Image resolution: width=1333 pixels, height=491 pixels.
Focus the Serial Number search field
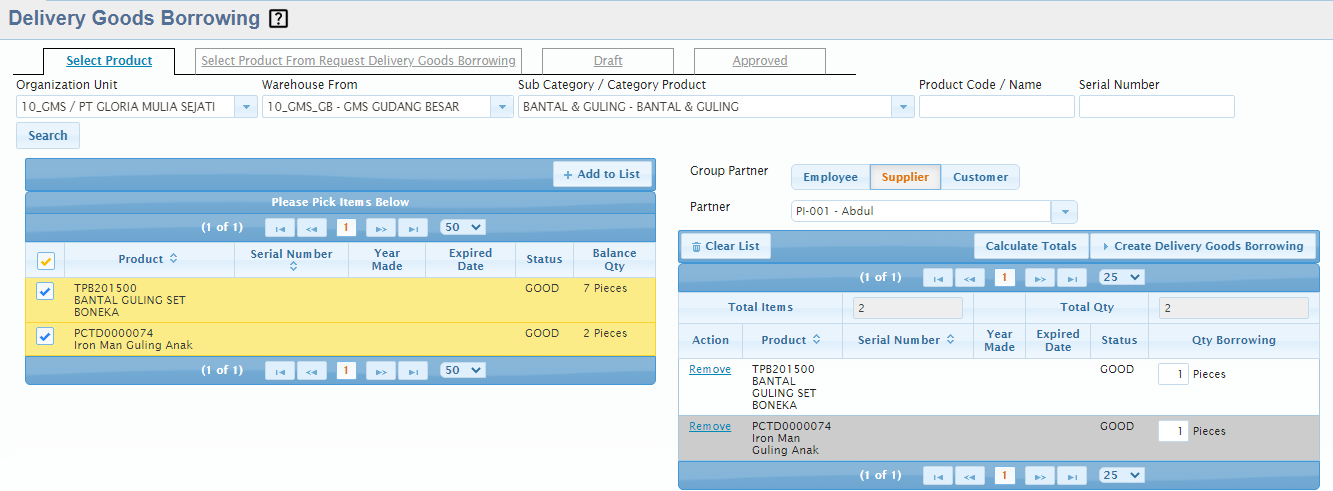pos(1157,106)
